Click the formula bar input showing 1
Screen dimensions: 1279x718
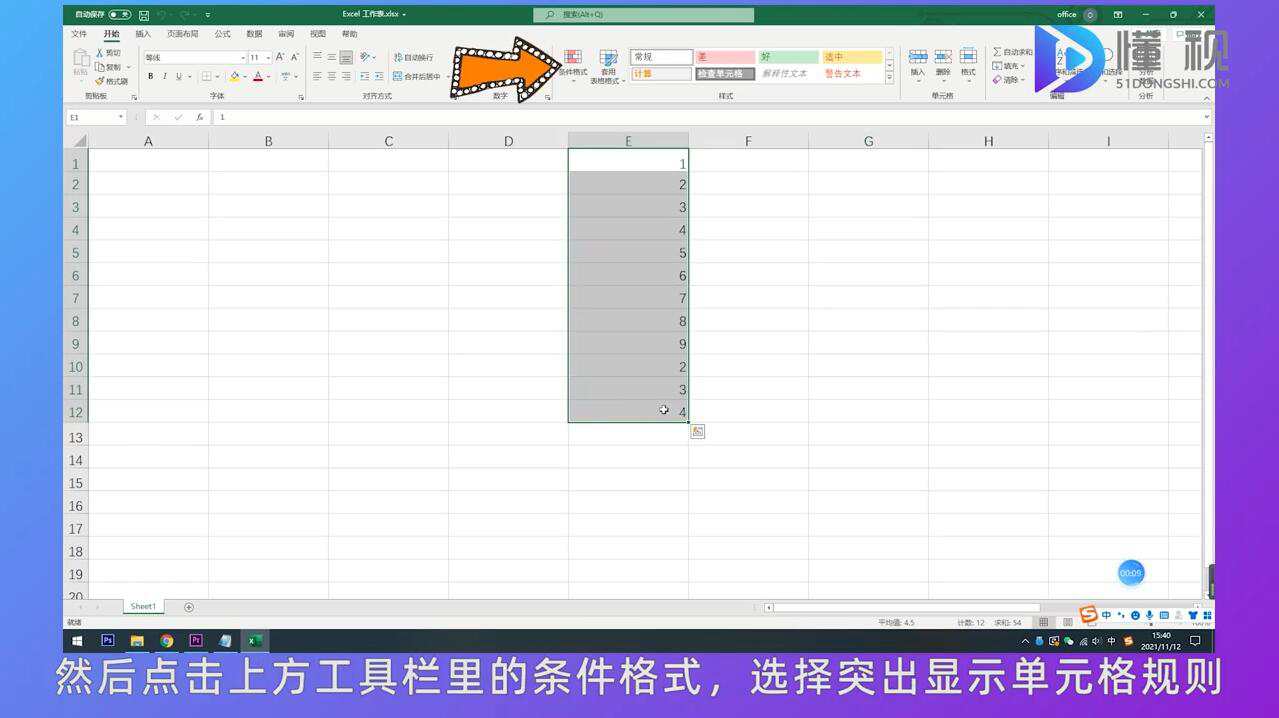point(705,117)
